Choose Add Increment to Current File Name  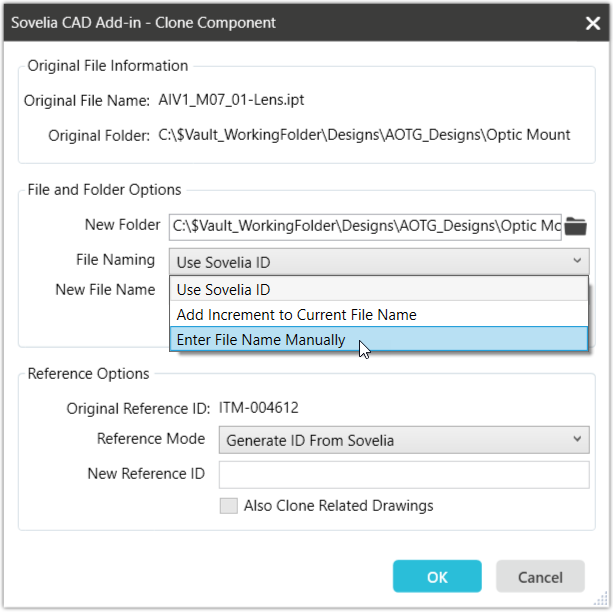tap(379, 314)
